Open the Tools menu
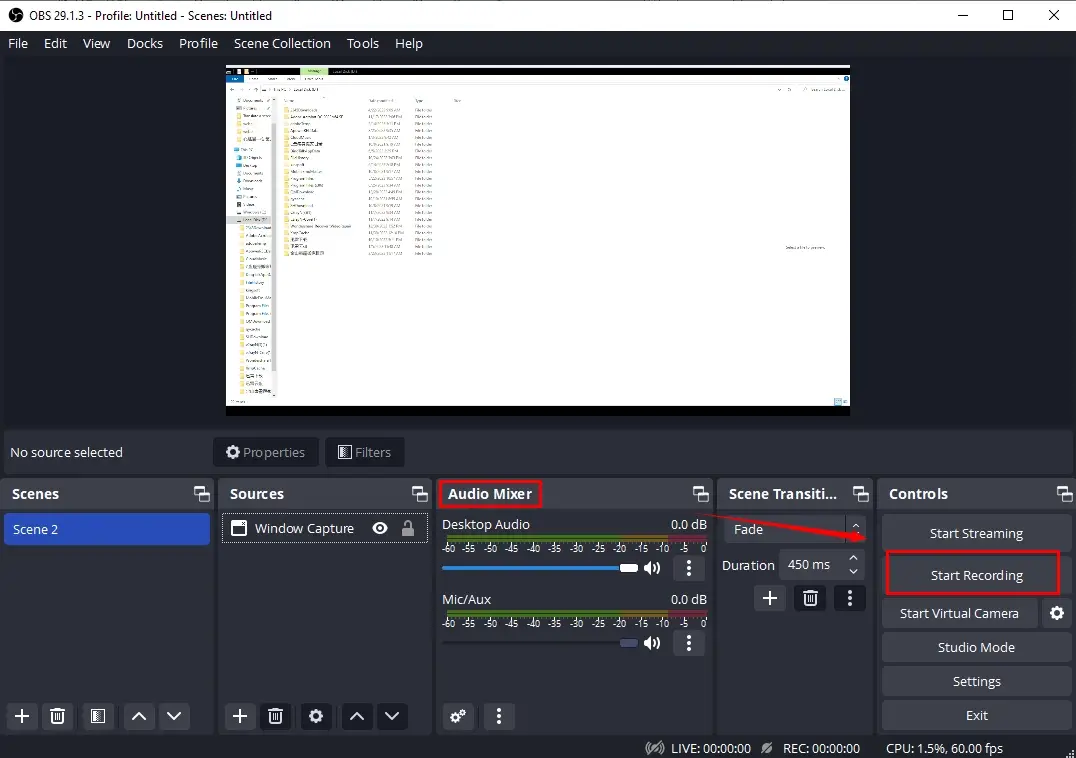1076x758 pixels. [362, 43]
